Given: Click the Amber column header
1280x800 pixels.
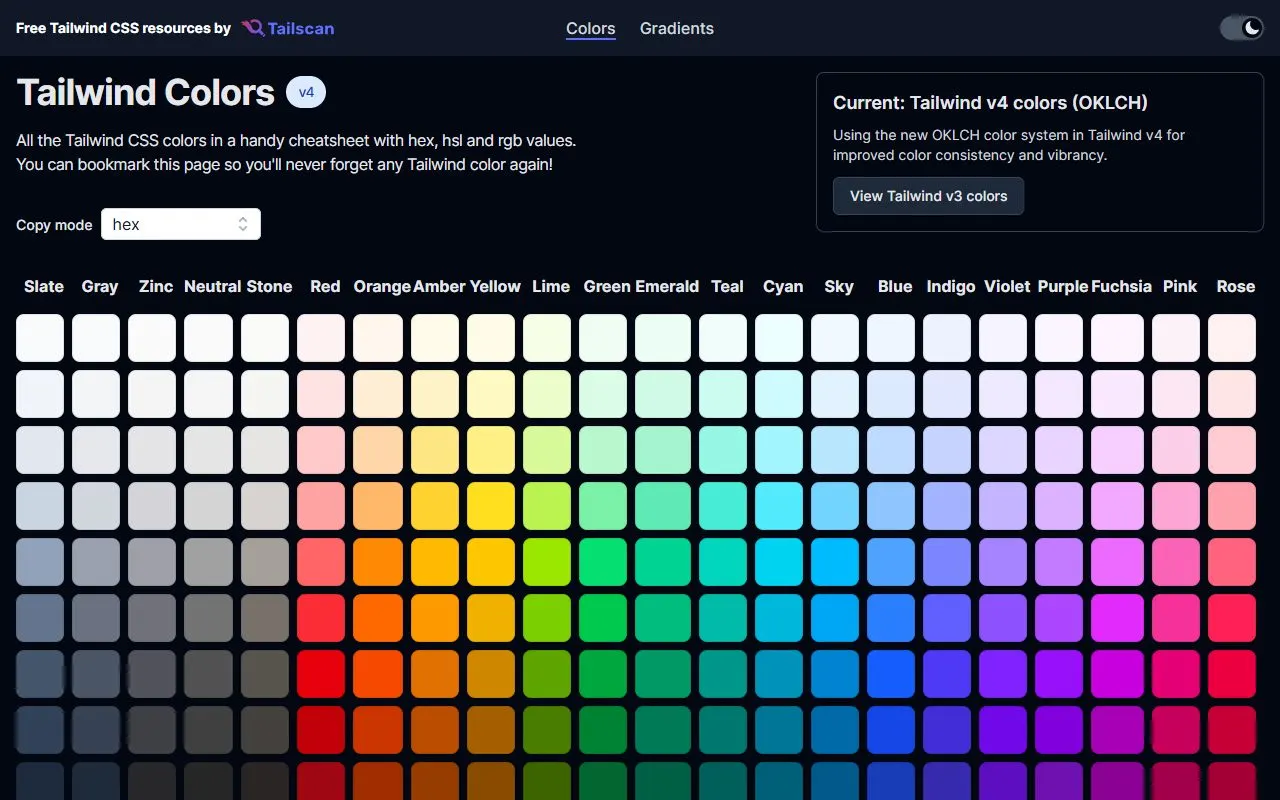Looking at the screenshot, I should pos(439,286).
